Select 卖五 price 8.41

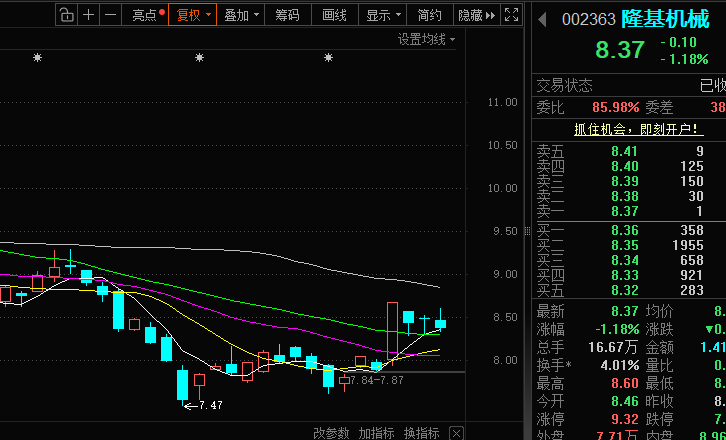[625, 151]
